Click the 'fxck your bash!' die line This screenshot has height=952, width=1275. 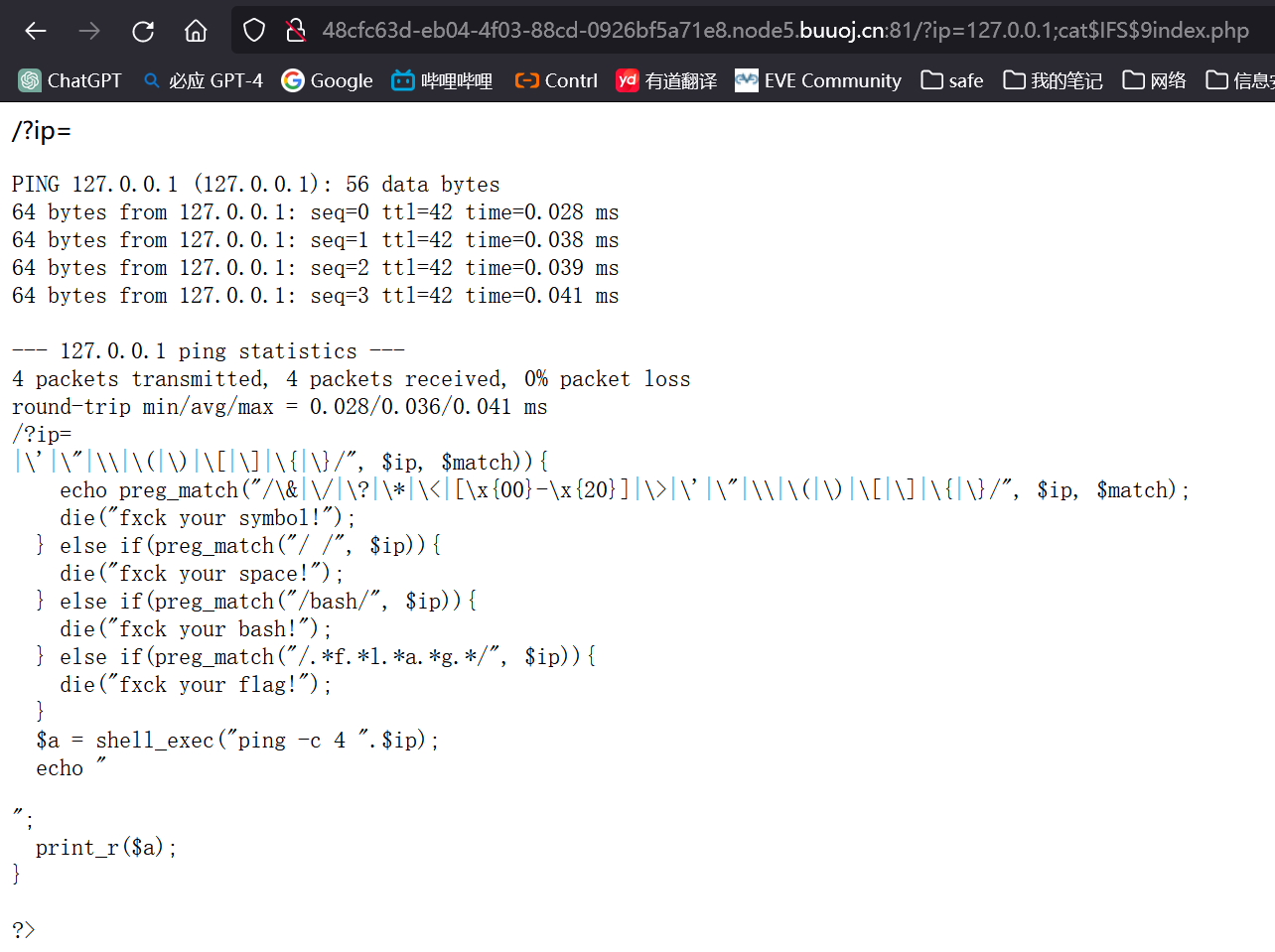click(196, 629)
